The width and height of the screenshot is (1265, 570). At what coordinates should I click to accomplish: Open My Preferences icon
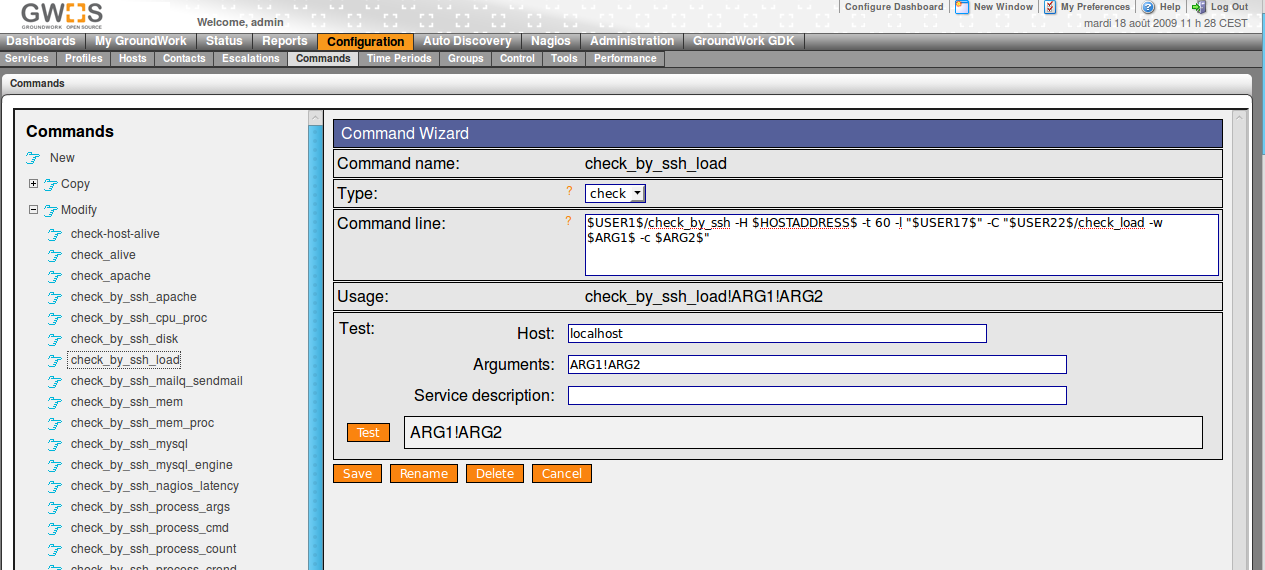[x=1050, y=7]
